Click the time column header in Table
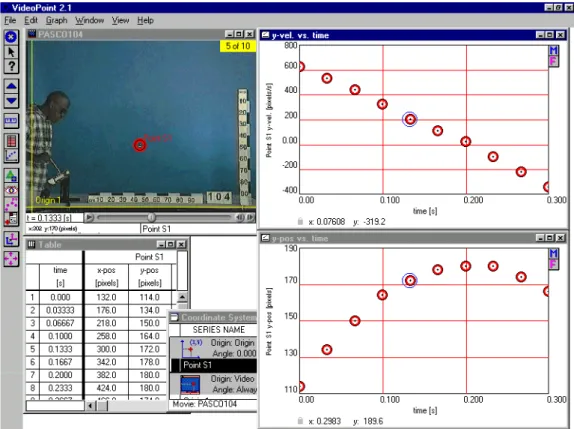Image resolution: width=574 pixels, height=429 pixels. click(60, 276)
